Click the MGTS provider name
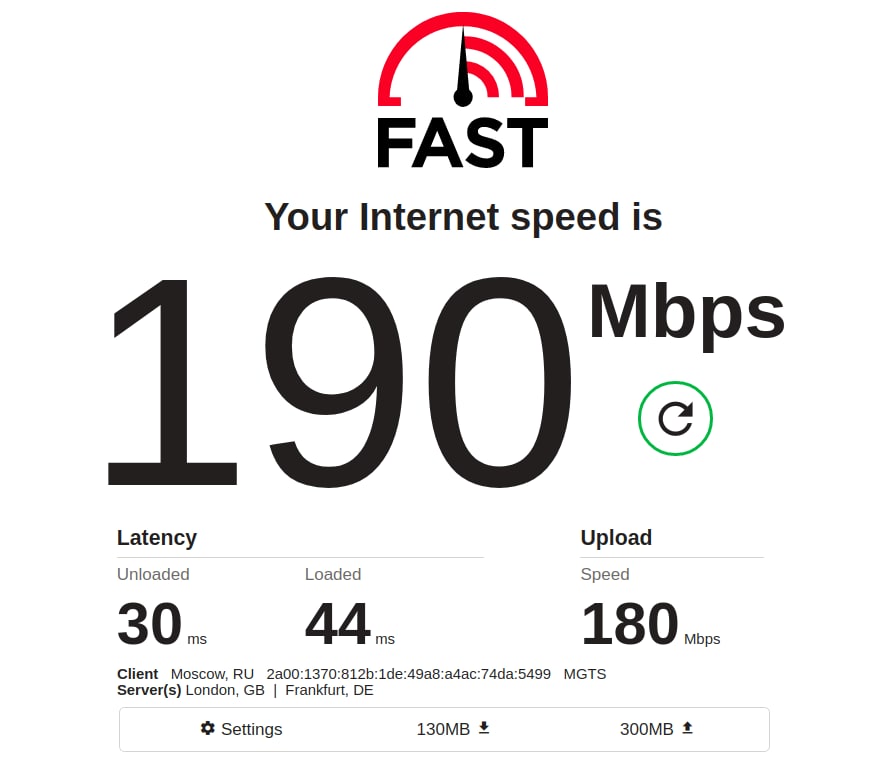This screenshot has height=764, width=875. tap(585, 674)
